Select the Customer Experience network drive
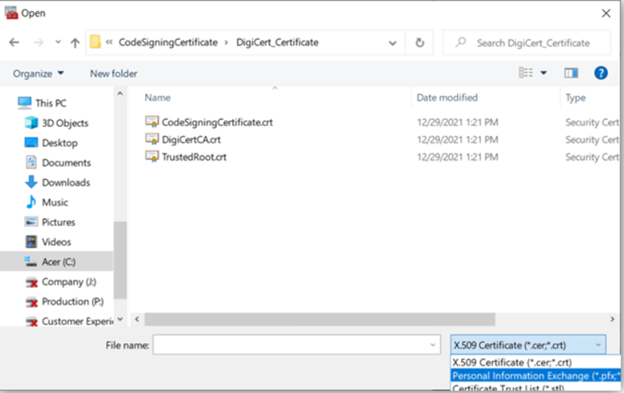This screenshot has height=393, width=624. point(78,321)
